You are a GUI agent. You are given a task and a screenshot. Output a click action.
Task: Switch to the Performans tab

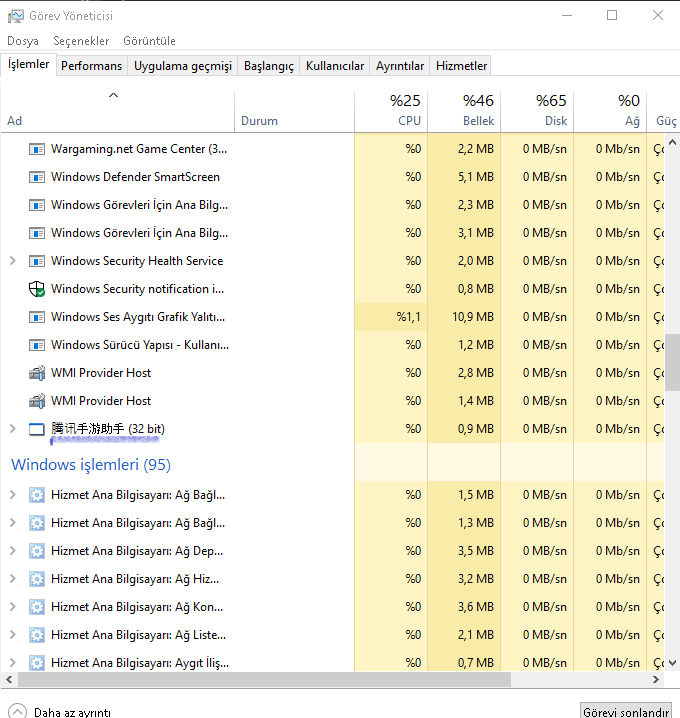click(x=92, y=66)
